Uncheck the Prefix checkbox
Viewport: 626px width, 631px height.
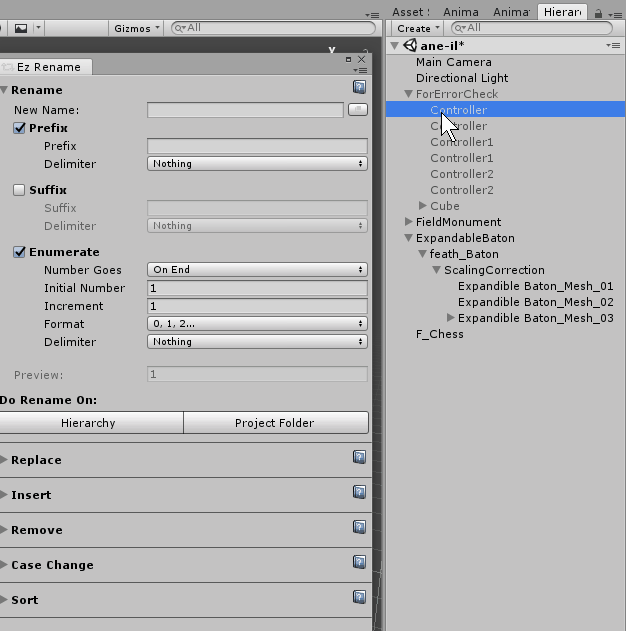point(19,128)
